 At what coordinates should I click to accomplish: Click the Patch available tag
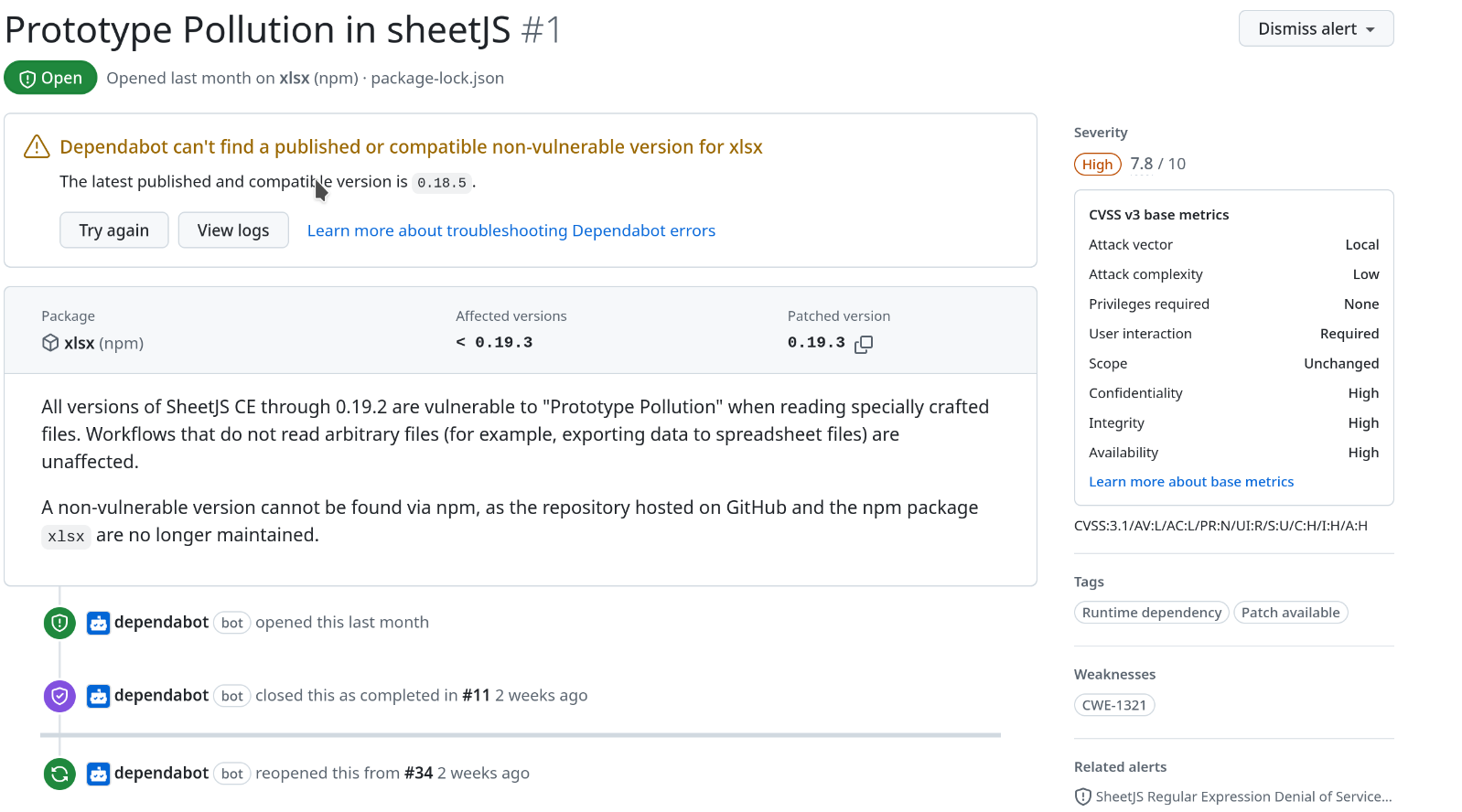(x=1290, y=613)
